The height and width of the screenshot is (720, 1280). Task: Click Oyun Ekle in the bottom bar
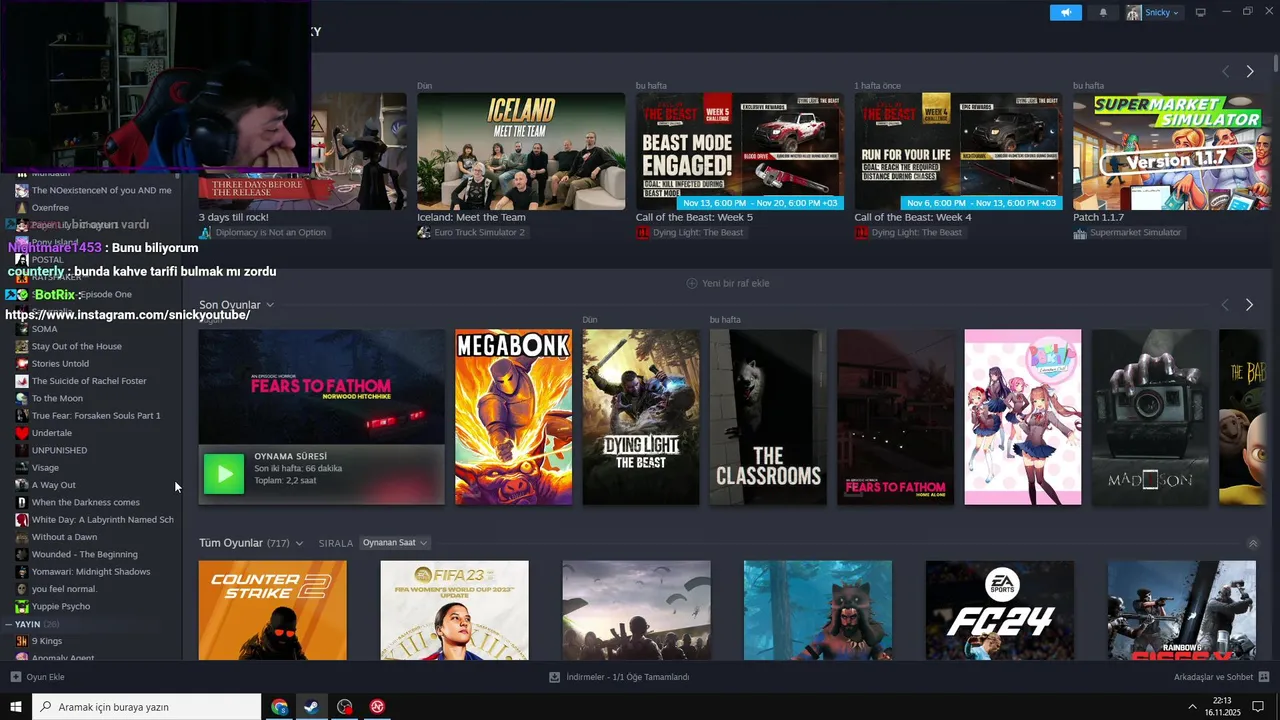point(38,677)
